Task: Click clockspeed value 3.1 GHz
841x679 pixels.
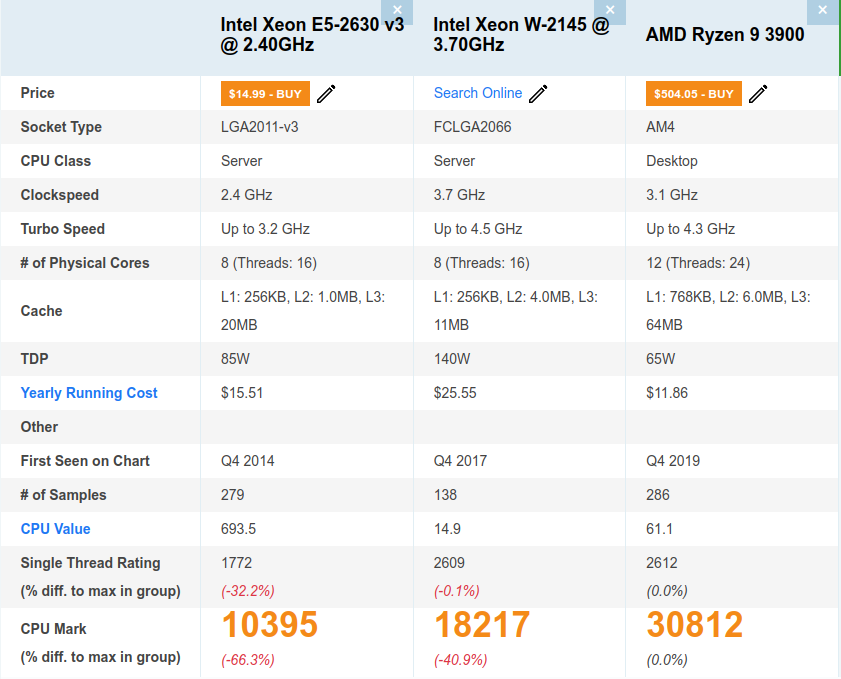Action: point(672,195)
